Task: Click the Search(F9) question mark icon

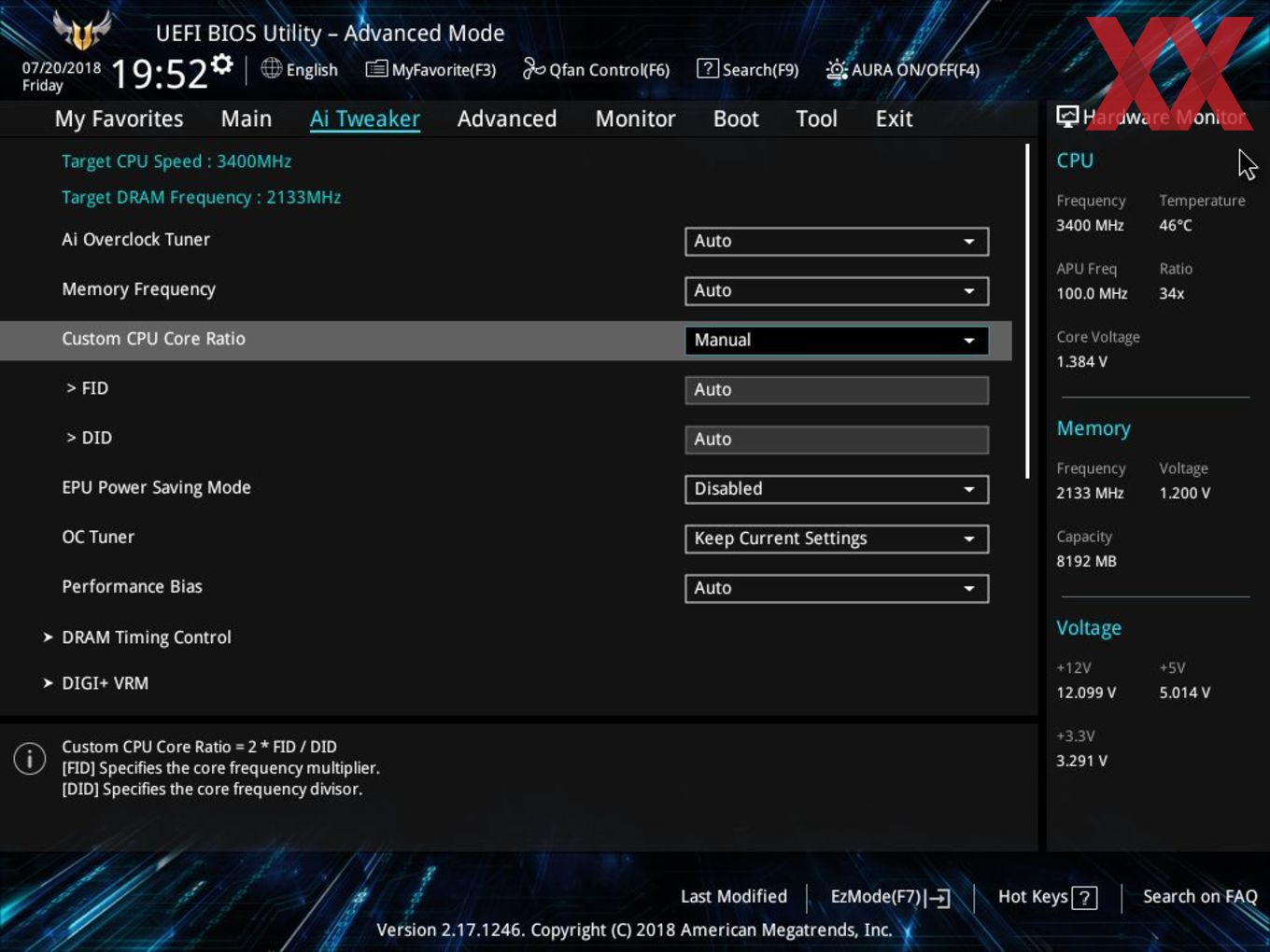Action: pos(708,68)
